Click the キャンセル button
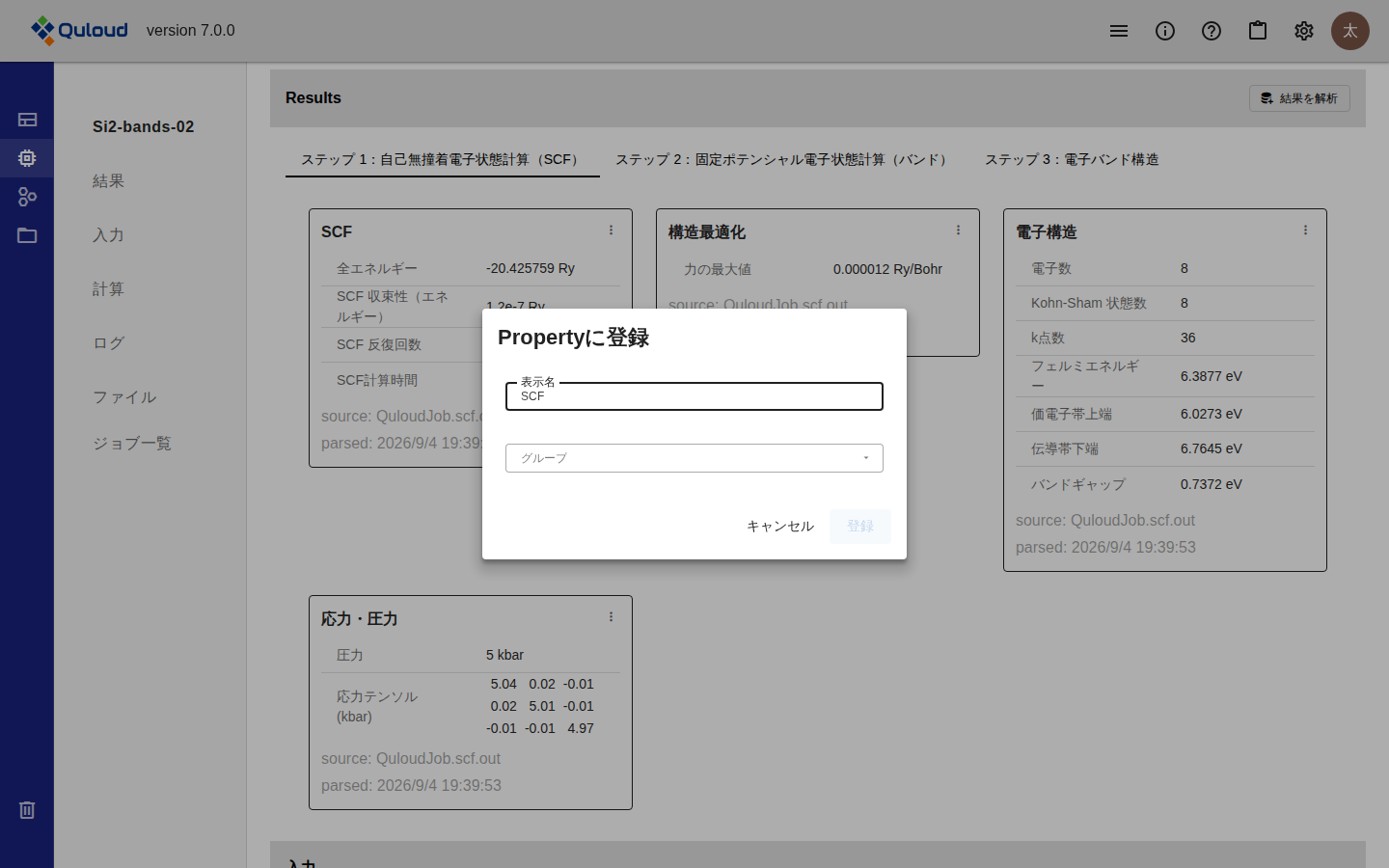This screenshot has height=868, width=1389. (x=780, y=527)
